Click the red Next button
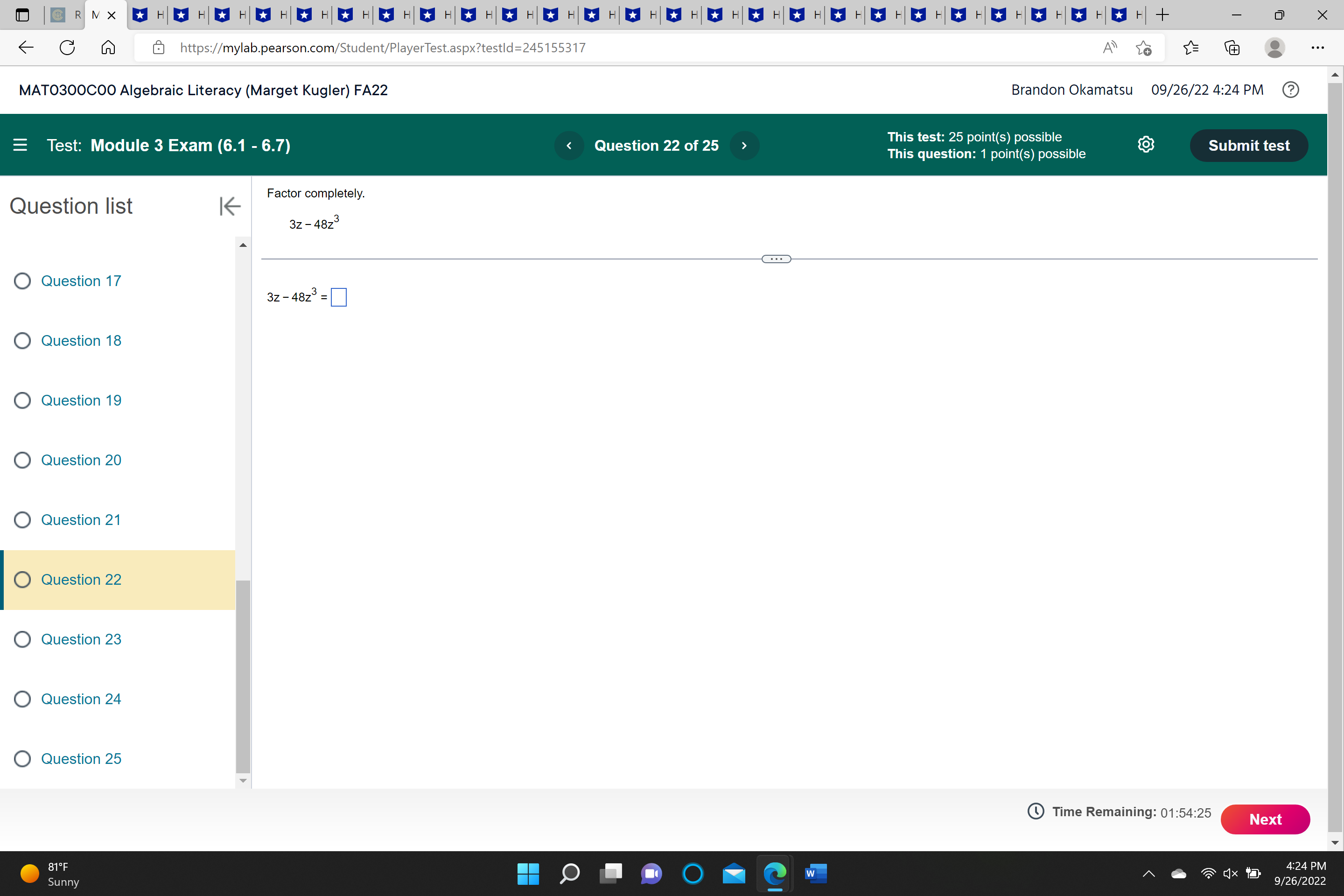Viewport: 1344px width, 896px height. point(1265,819)
